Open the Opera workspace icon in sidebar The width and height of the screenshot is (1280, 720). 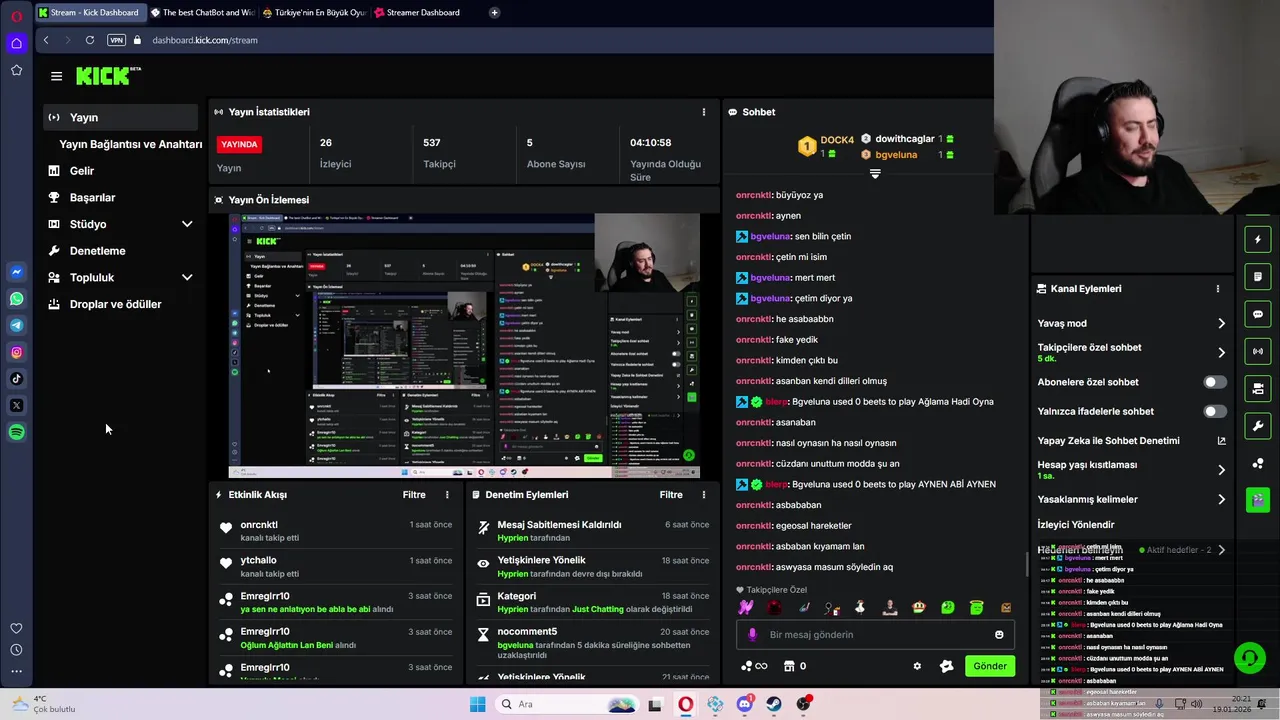tap(16, 43)
